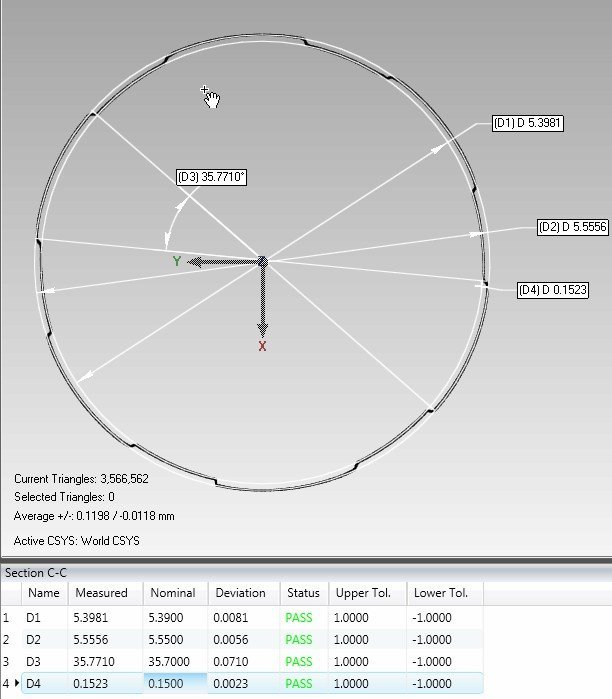Click the Average +/- 0.1198 / -0.0118 mm text

94,516
